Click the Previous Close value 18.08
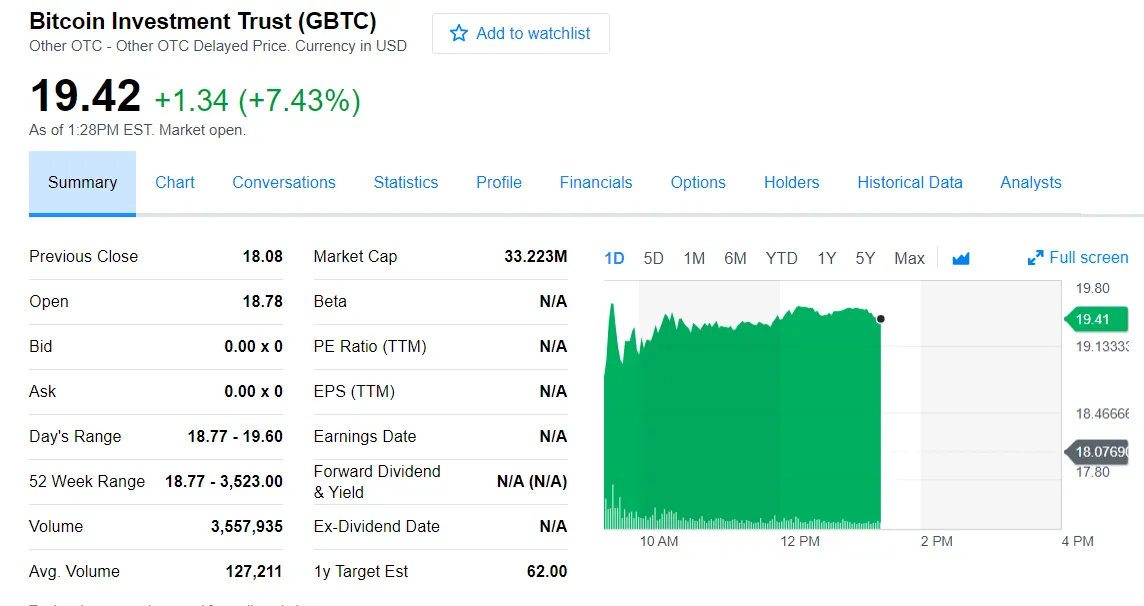 [x=263, y=257]
